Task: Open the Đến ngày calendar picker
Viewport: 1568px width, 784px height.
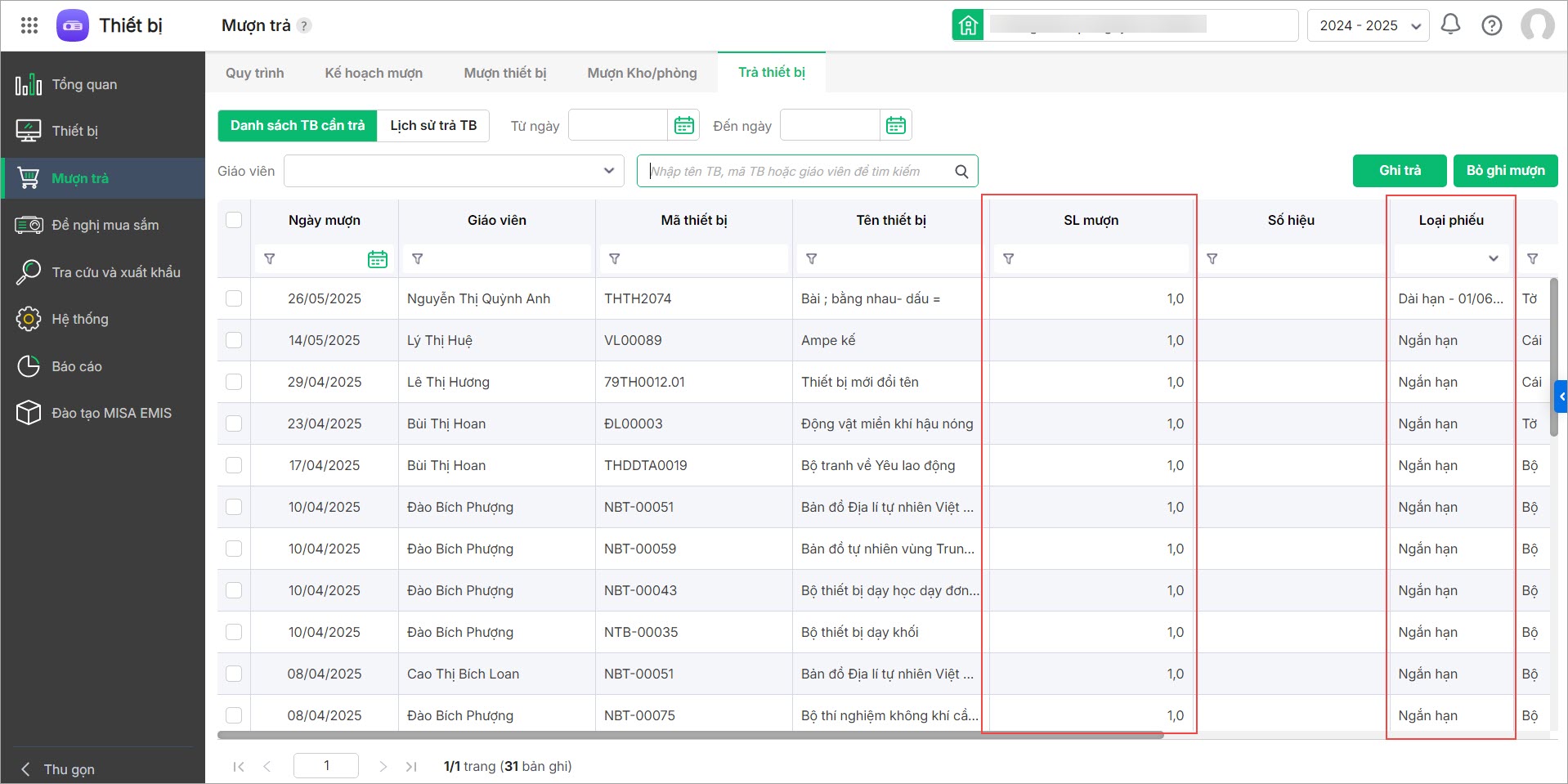Action: point(895,125)
